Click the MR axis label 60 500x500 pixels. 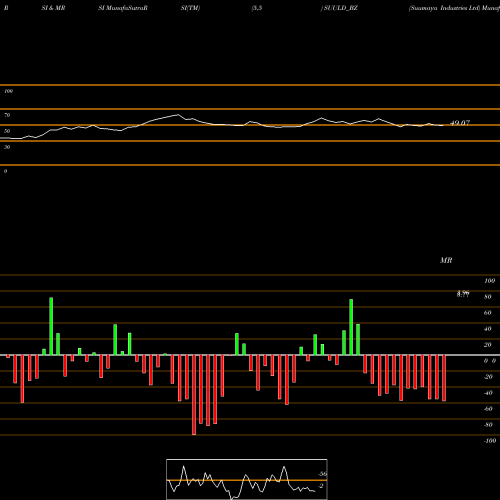(x=488, y=313)
